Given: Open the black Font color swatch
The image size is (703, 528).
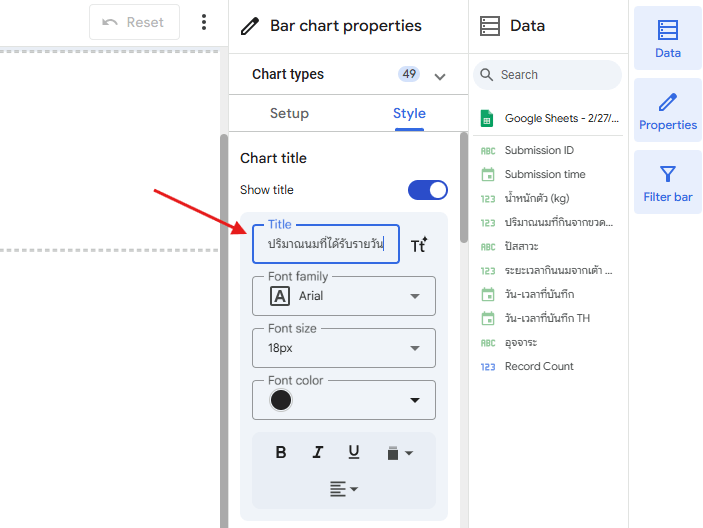Looking at the screenshot, I should 282,400.
